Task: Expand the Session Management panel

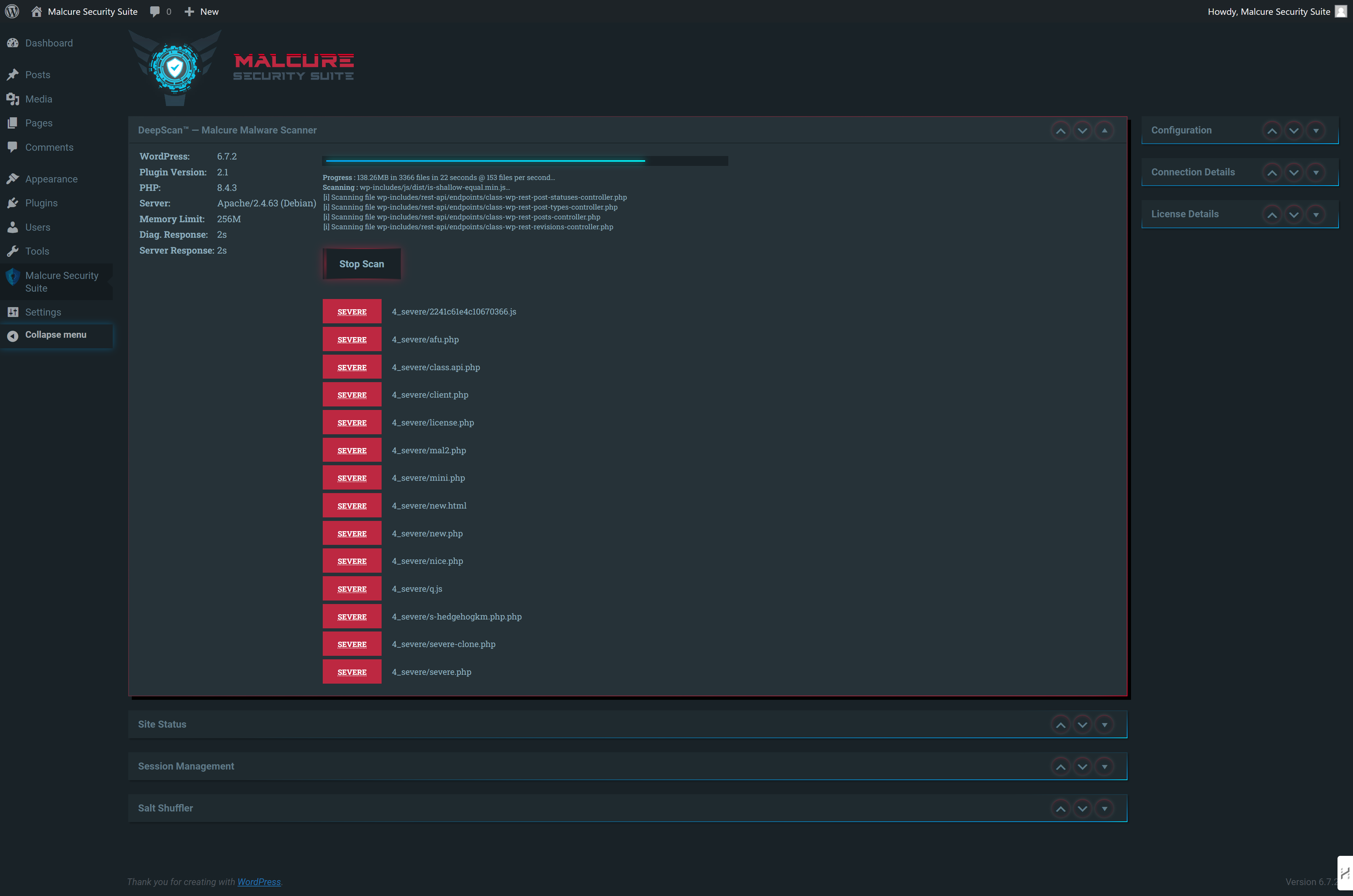Action: click(1104, 766)
